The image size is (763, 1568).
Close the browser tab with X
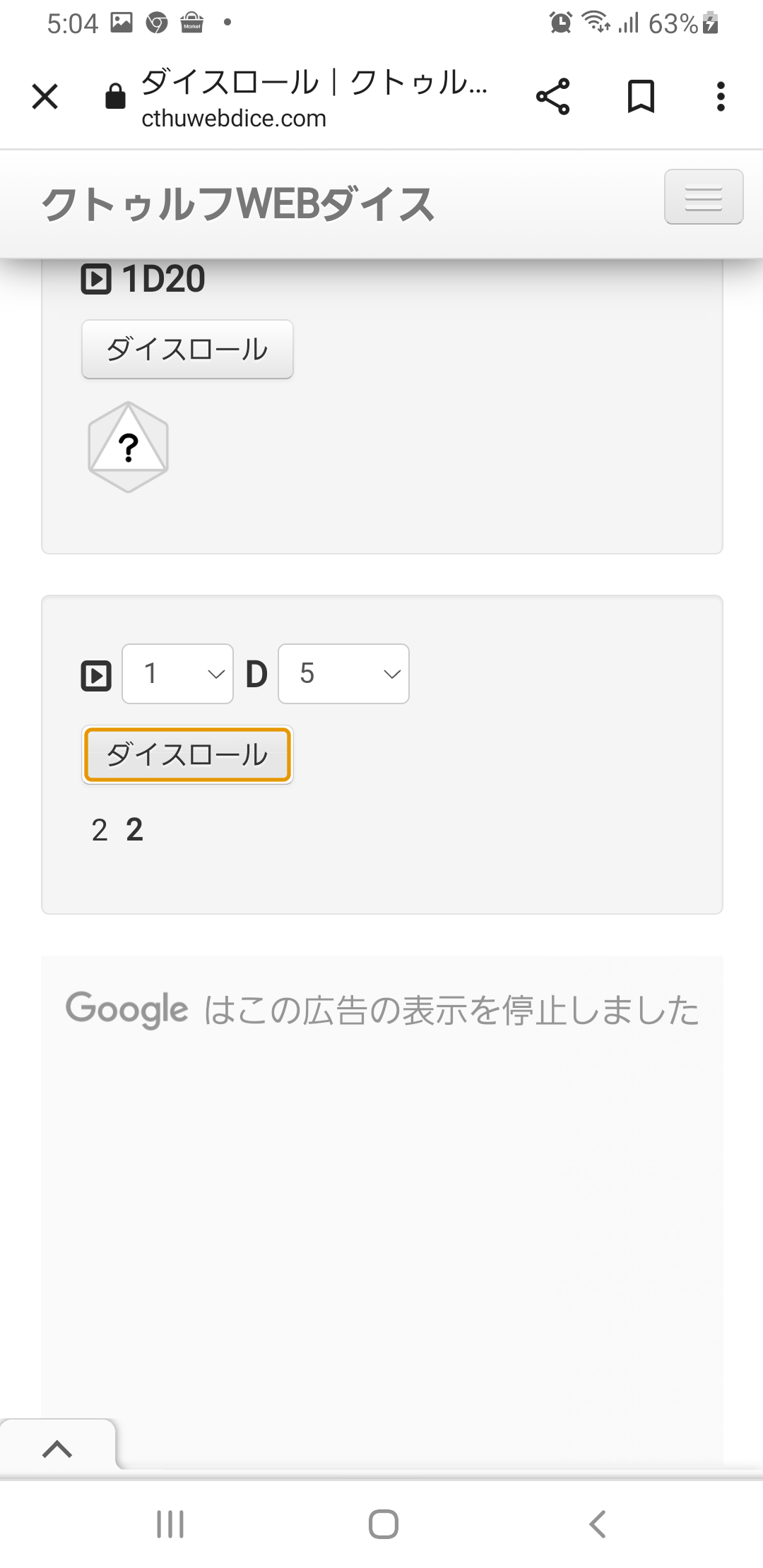45,97
